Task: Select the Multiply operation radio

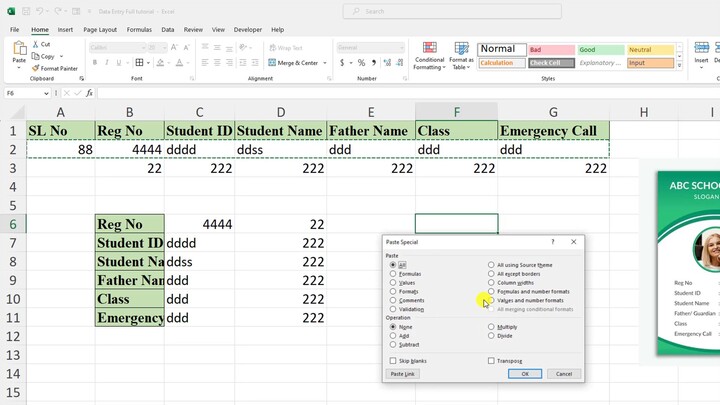Action: (x=491, y=326)
